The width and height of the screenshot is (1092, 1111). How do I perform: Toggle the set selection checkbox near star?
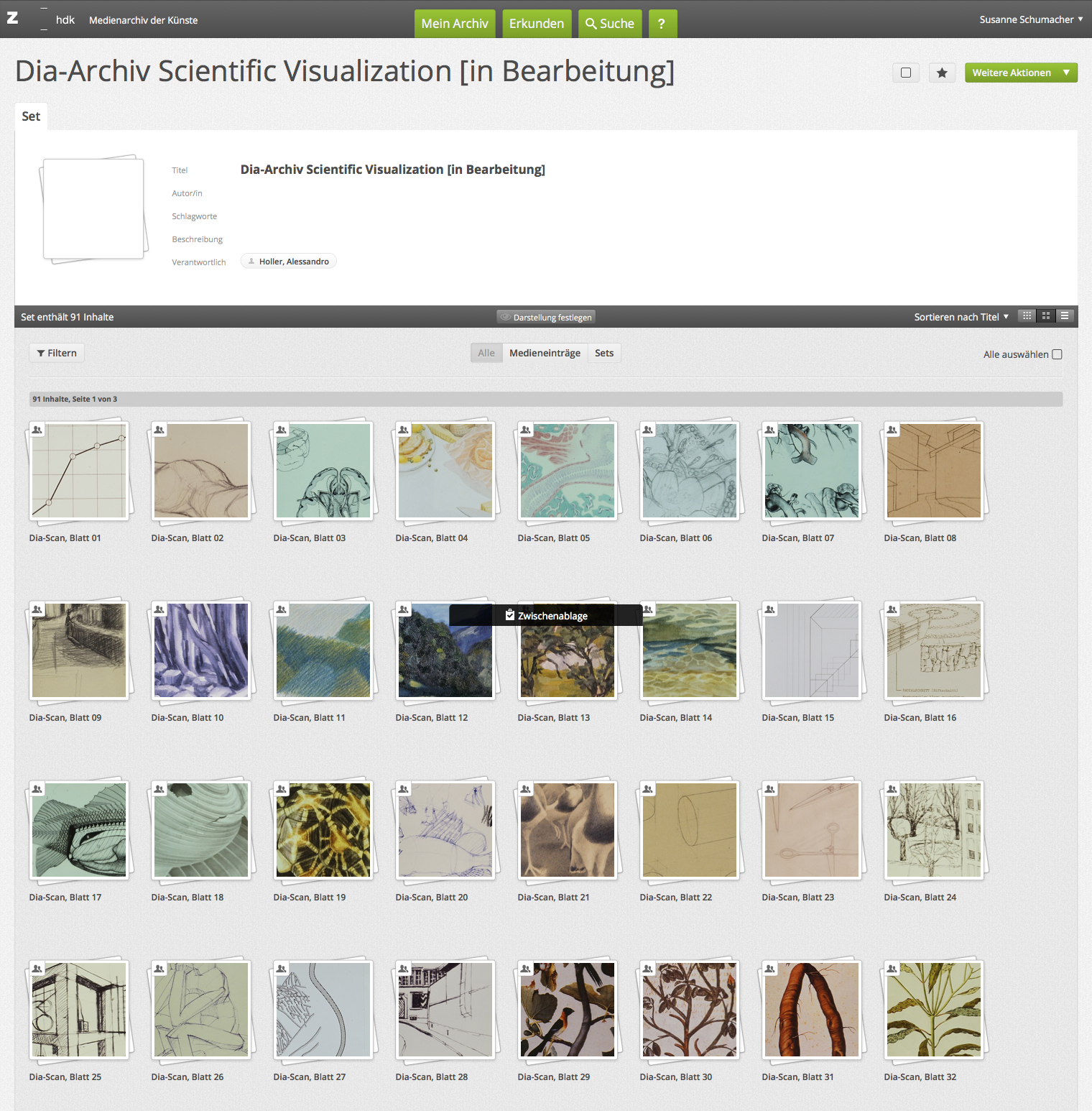point(906,73)
